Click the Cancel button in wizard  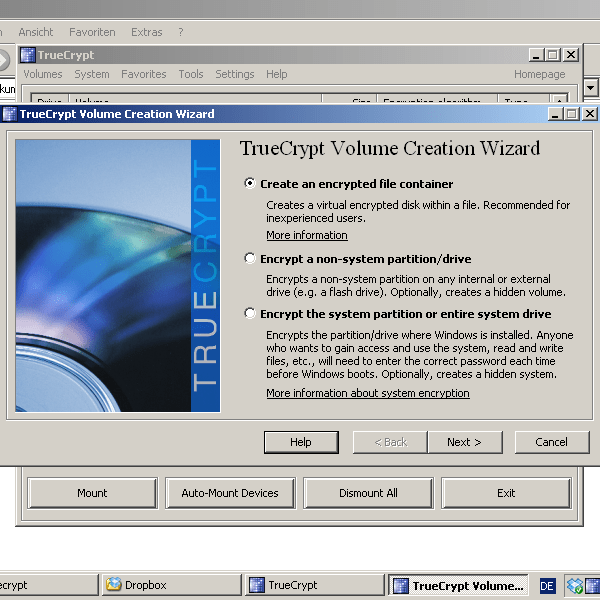pyautogui.click(x=552, y=442)
